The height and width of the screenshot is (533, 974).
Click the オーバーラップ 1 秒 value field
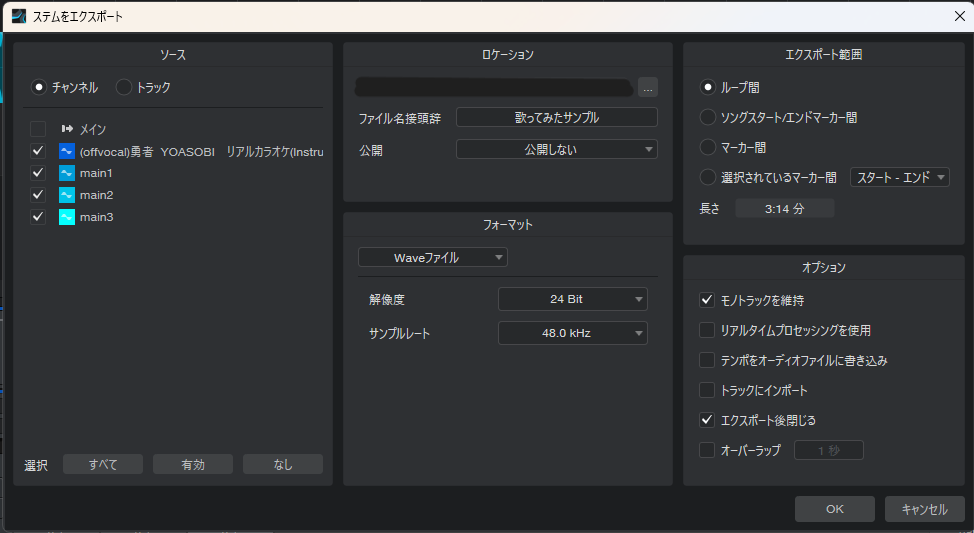point(829,450)
